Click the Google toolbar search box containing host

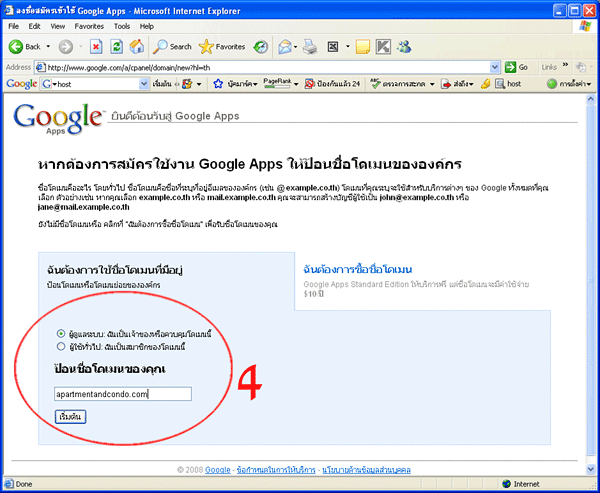point(94,84)
